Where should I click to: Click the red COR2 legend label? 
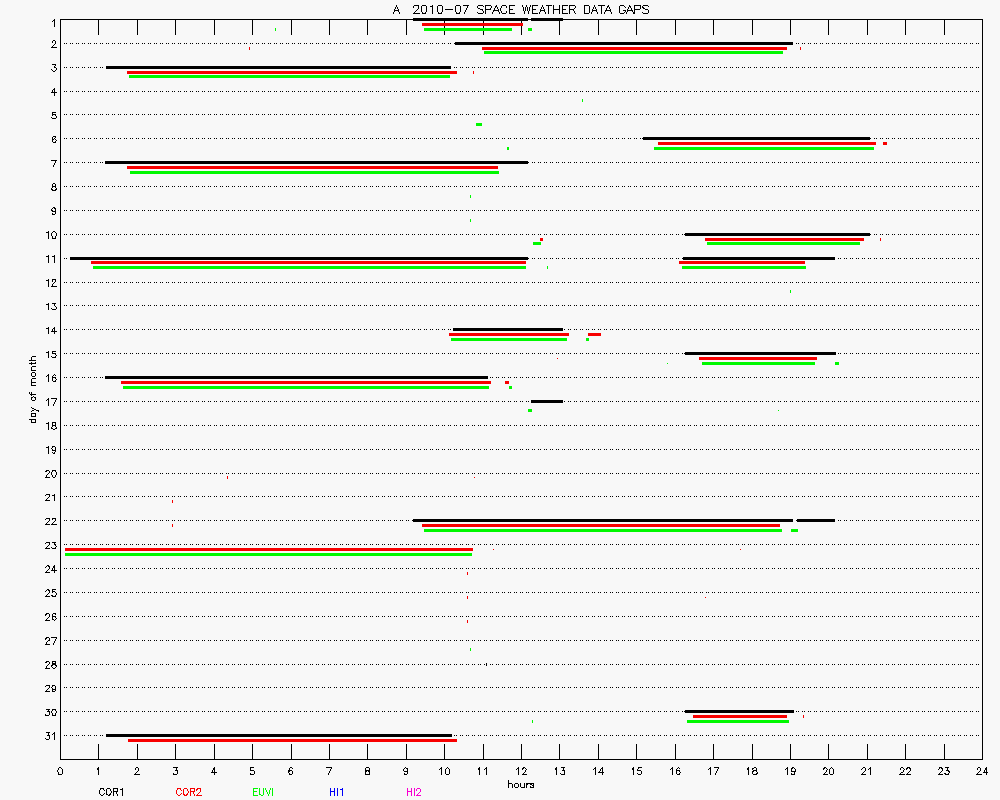[188, 792]
